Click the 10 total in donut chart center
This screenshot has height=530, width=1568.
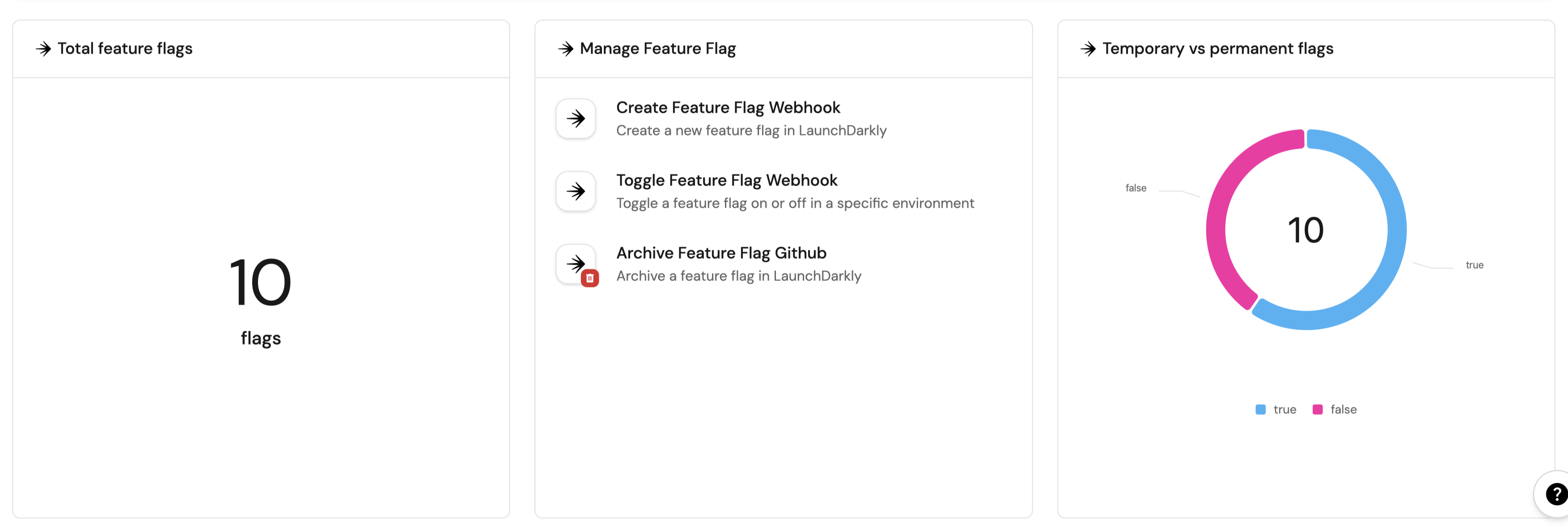pos(1305,230)
